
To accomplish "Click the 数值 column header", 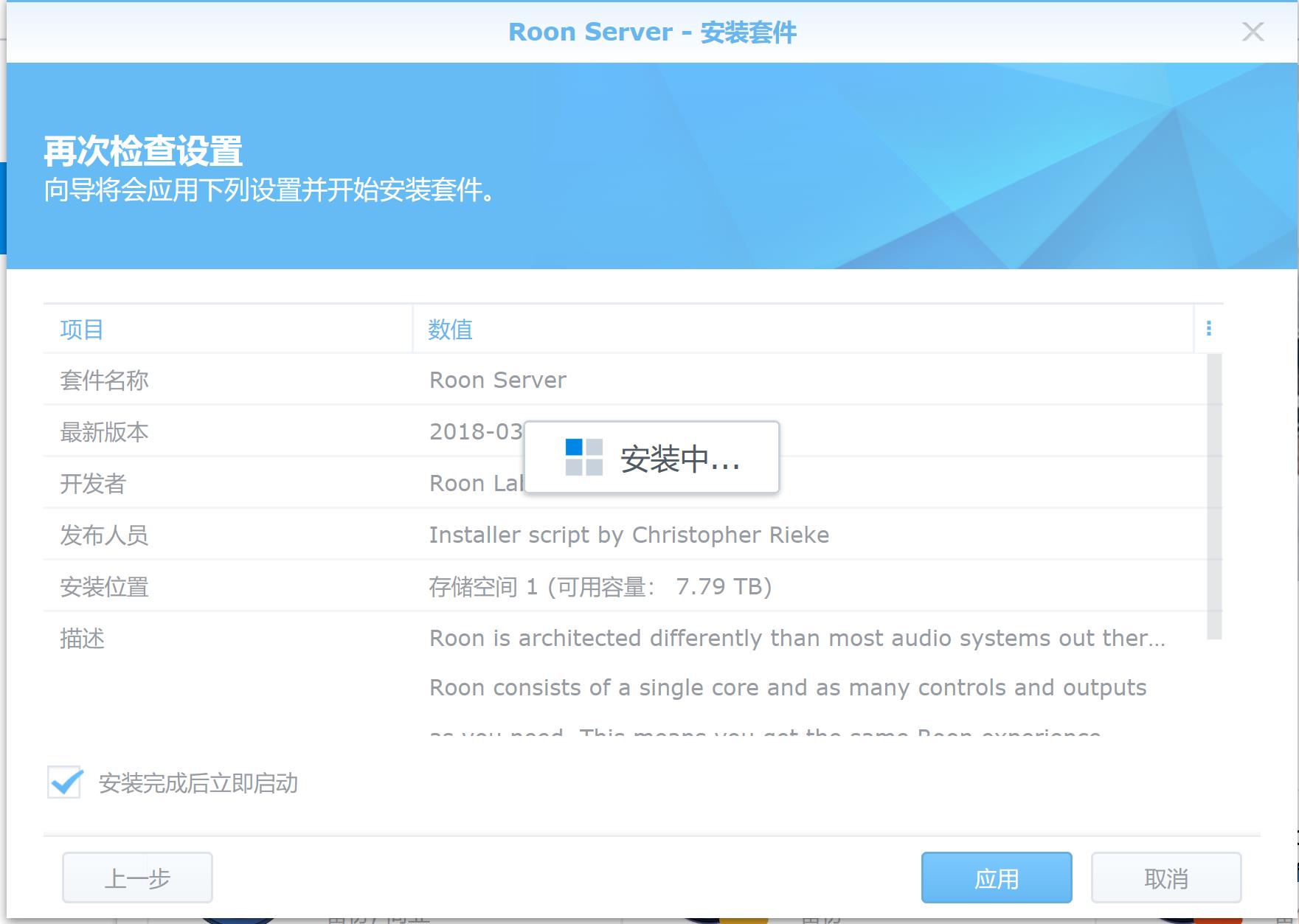I will tap(803, 329).
